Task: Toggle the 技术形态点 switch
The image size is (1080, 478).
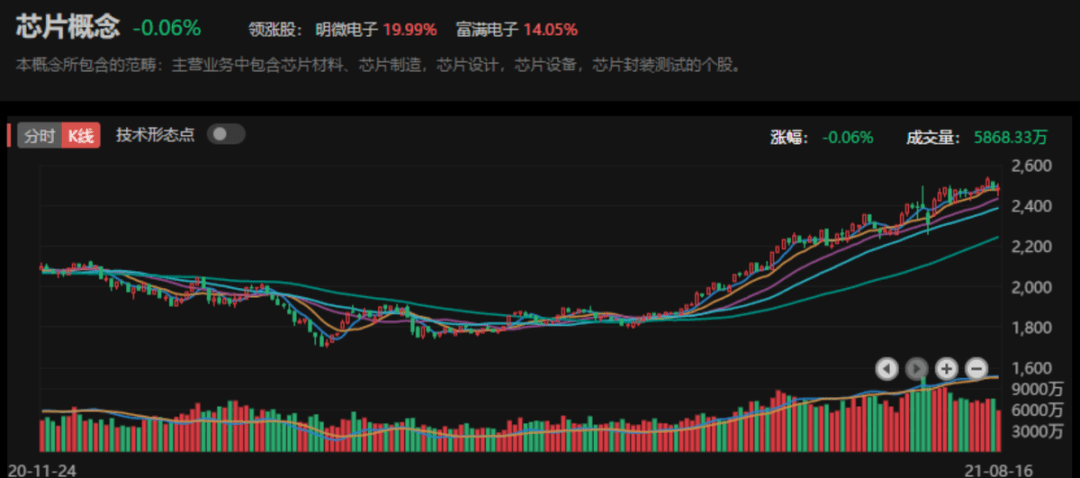Action: 226,134
